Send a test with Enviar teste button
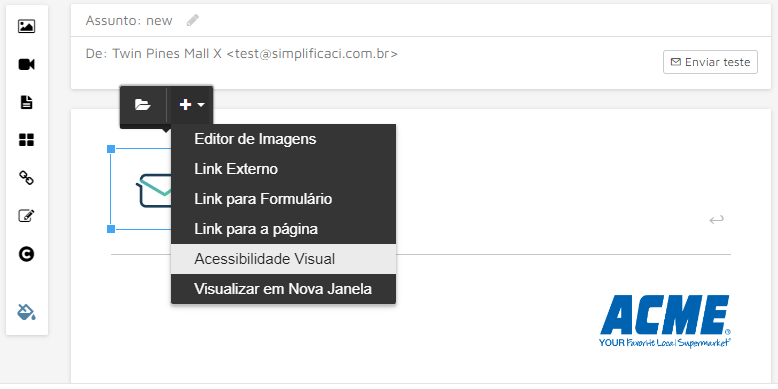 point(710,62)
